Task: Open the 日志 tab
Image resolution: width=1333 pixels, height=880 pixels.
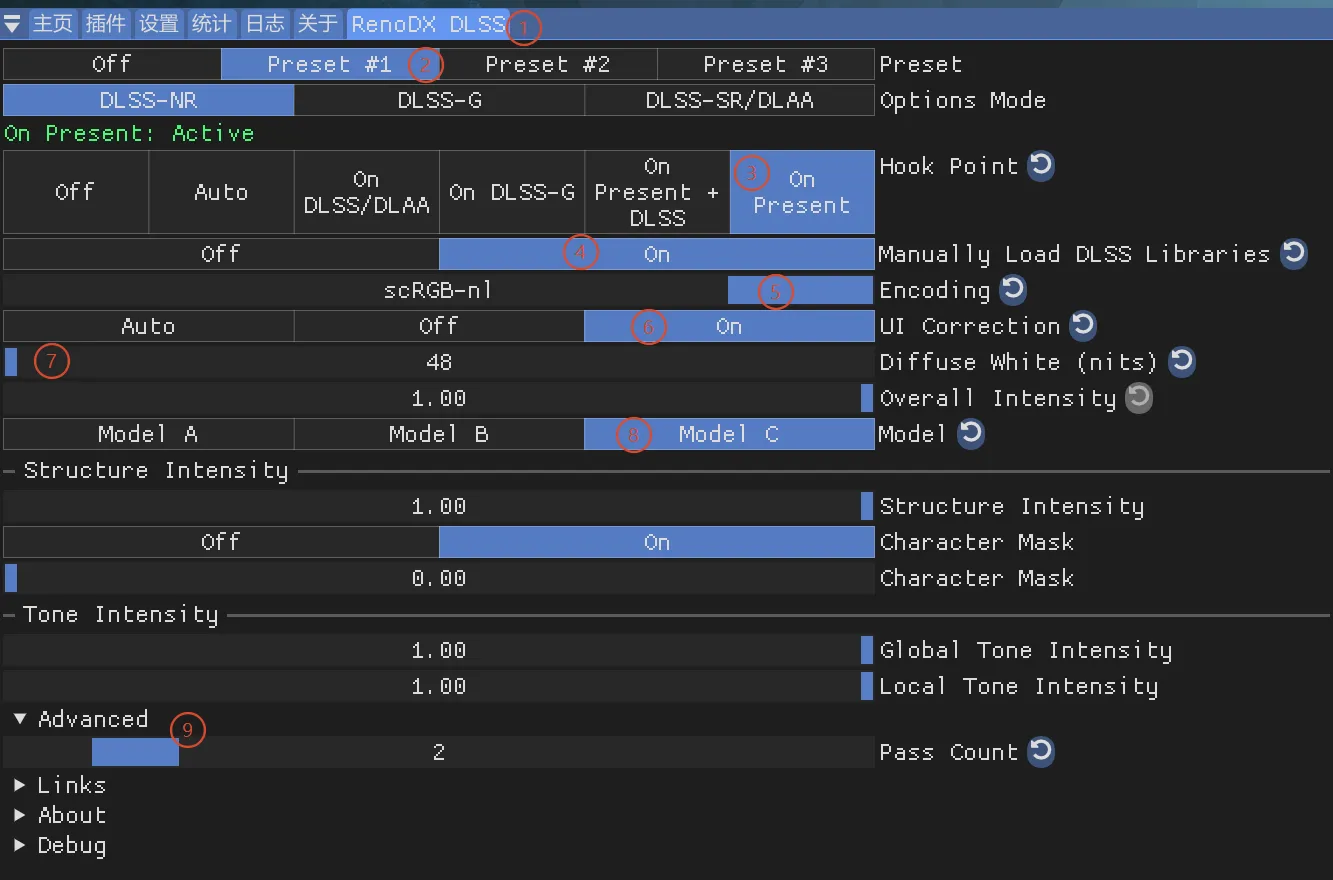Action: 265,24
